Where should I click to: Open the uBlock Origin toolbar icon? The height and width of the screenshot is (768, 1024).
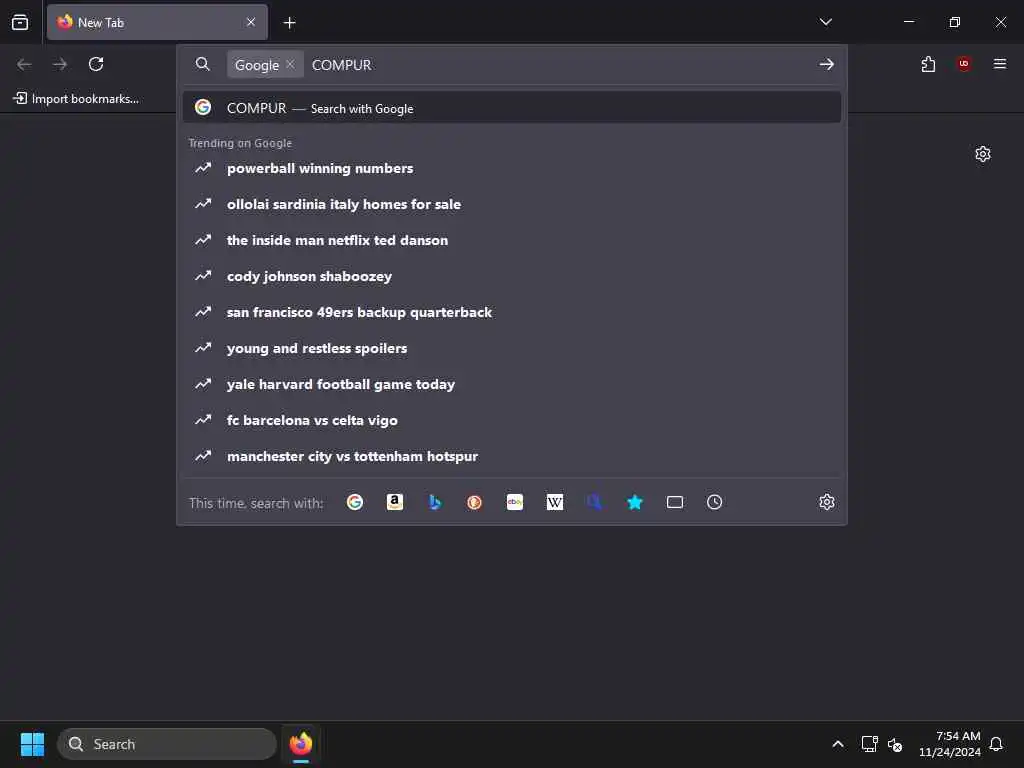[964, 64]
